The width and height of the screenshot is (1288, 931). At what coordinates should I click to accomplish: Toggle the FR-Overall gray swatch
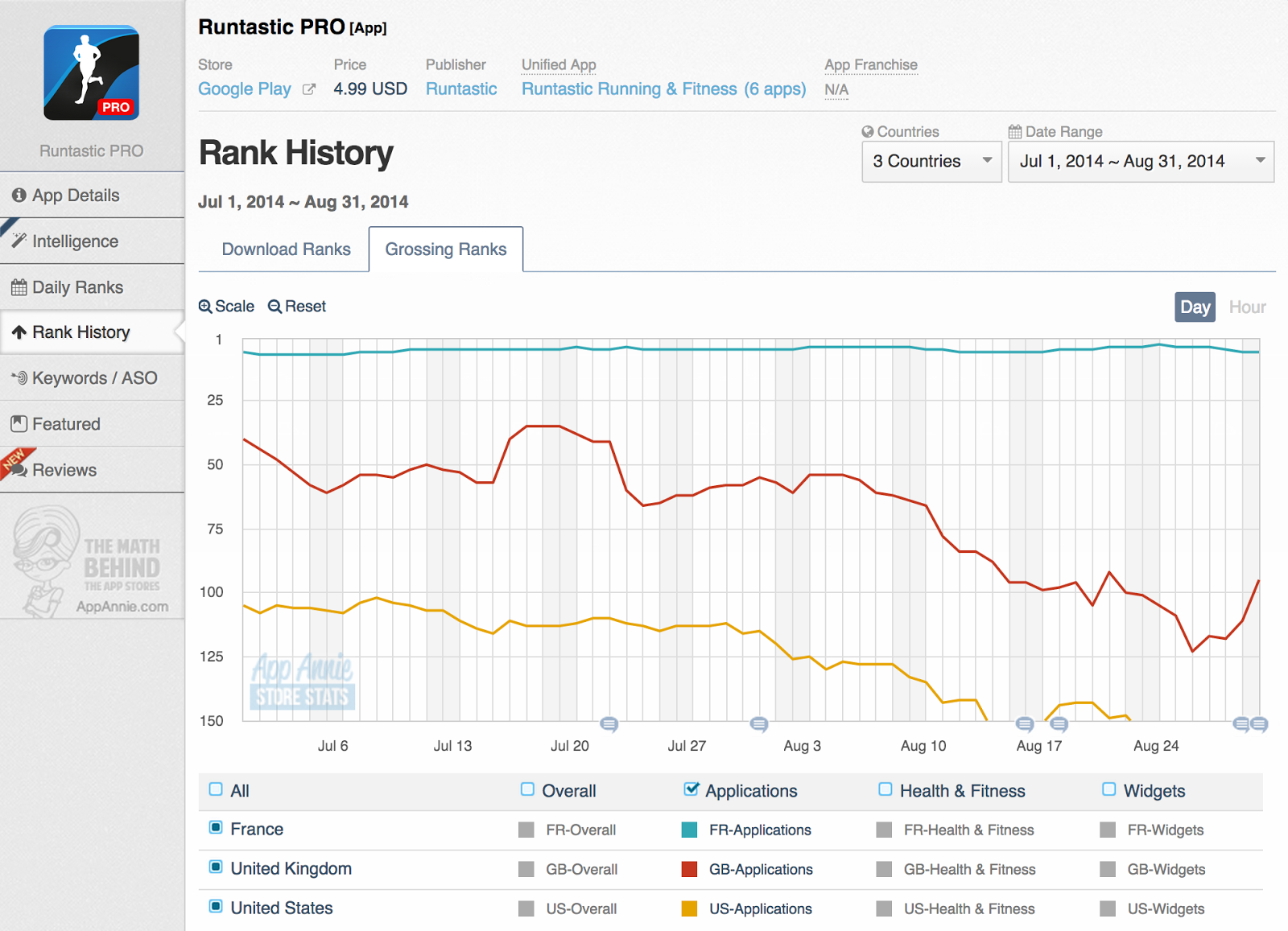pos(526,830)
